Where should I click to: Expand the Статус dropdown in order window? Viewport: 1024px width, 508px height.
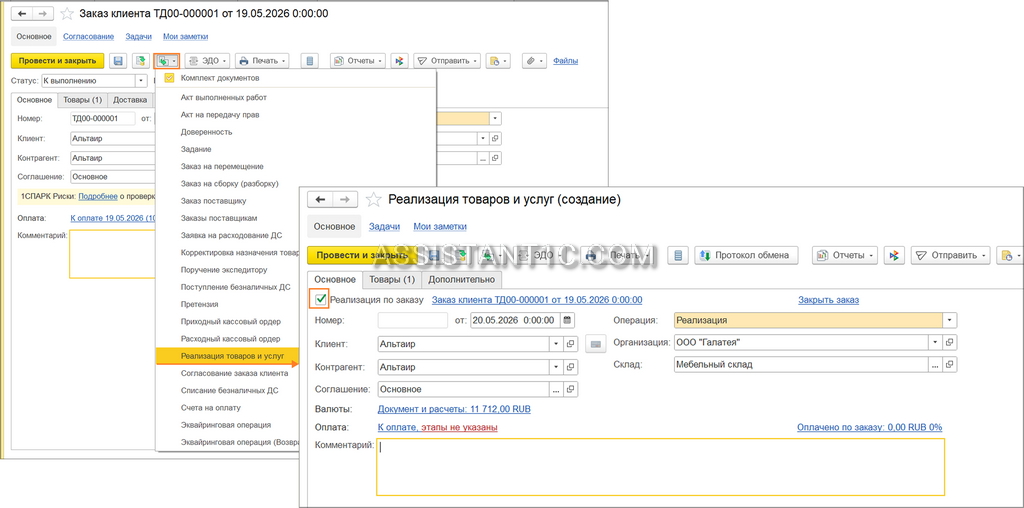click(x=141, y=81)
